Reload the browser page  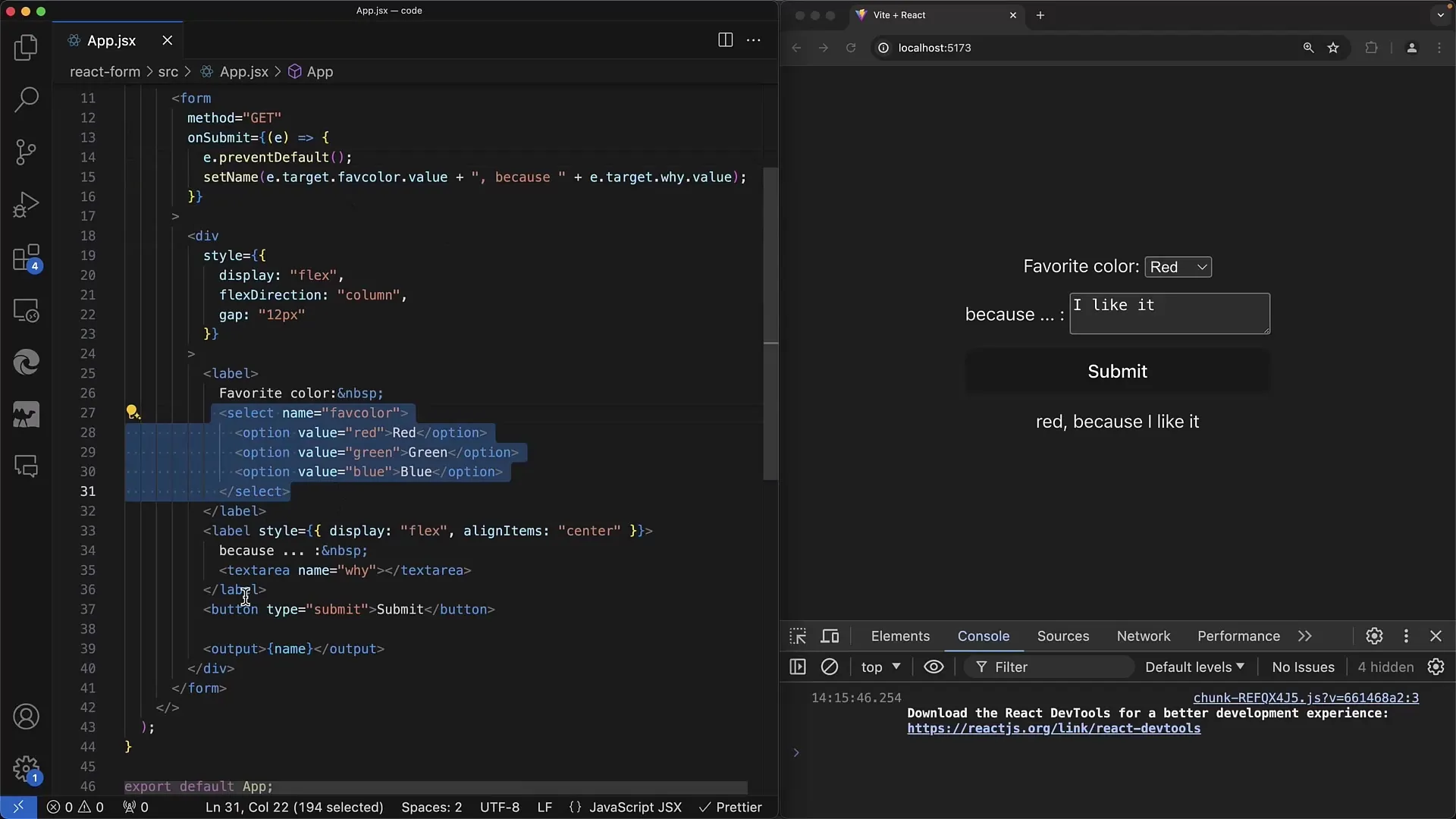pyautogui.click(x=851, y=48)
